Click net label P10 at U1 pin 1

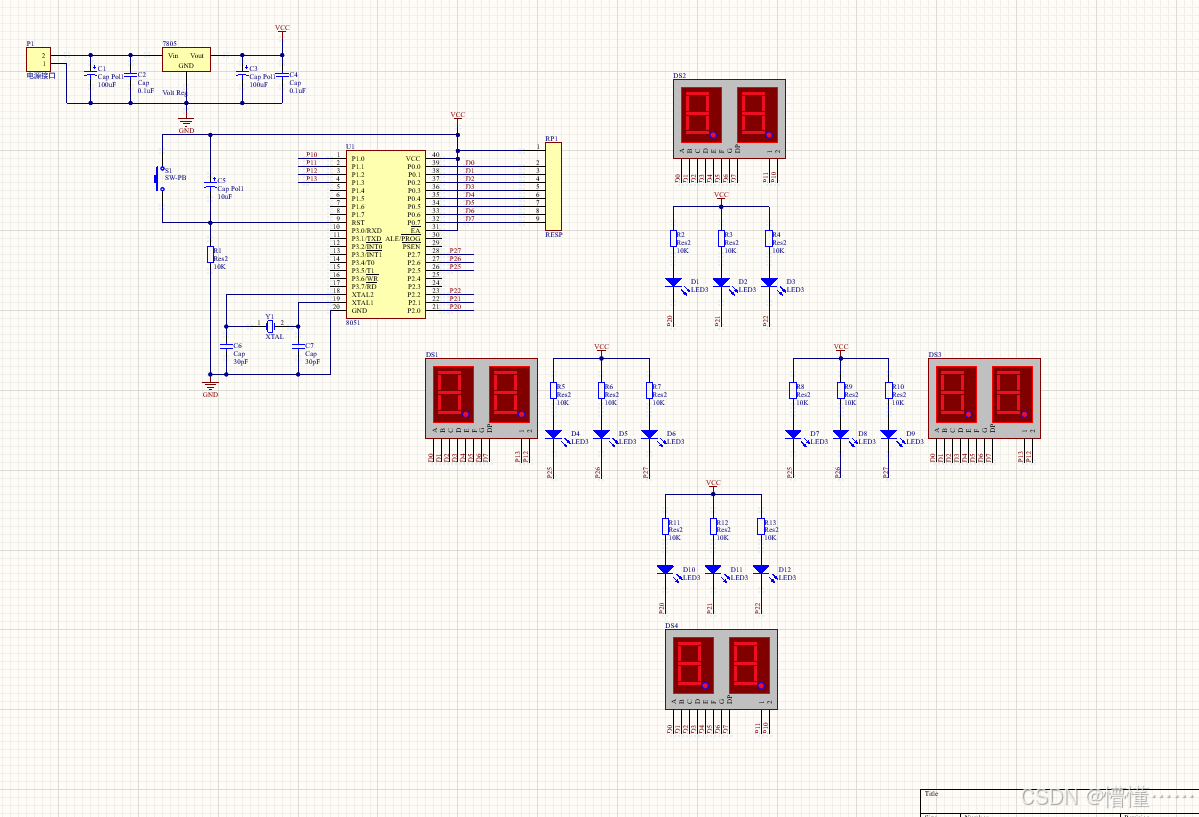312,155
